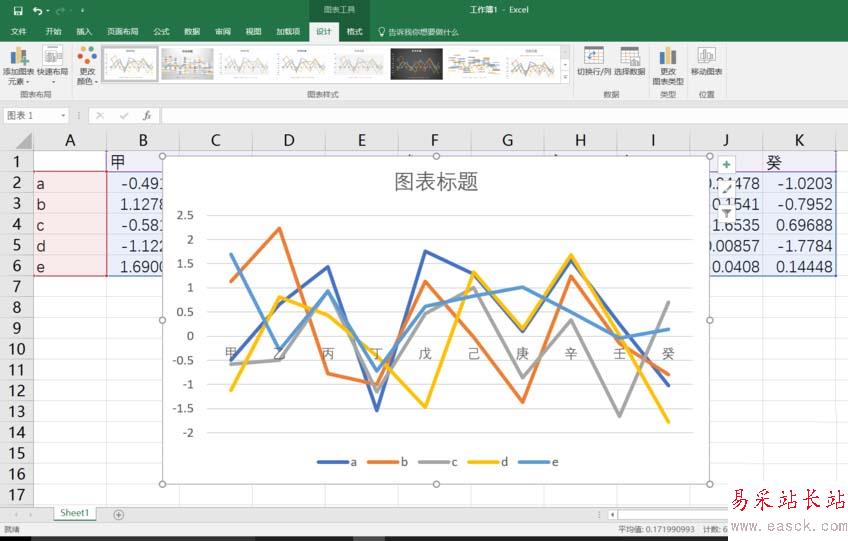The height and width of the screenshot is (541, 848).
Task: Select column A header
Action: pyautogui.click(x=70, y=141)
